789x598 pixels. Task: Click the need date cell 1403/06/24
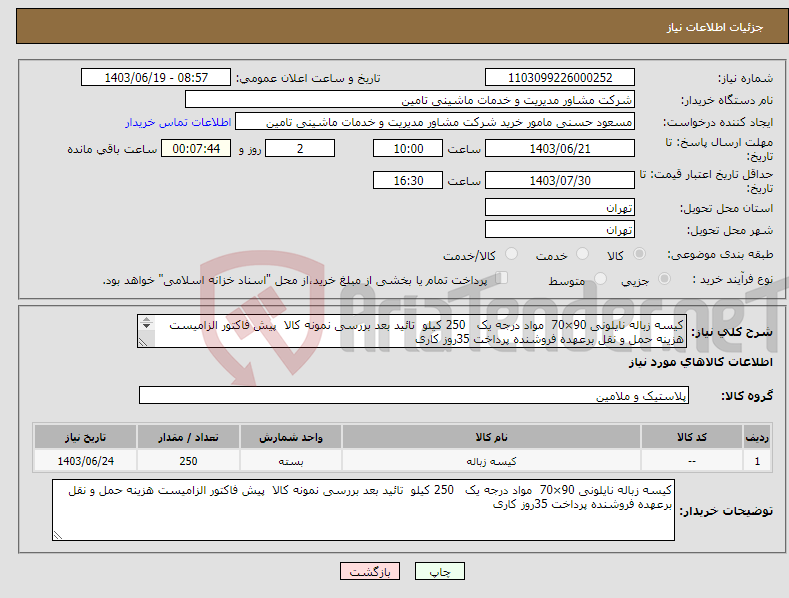coord(86,461)
